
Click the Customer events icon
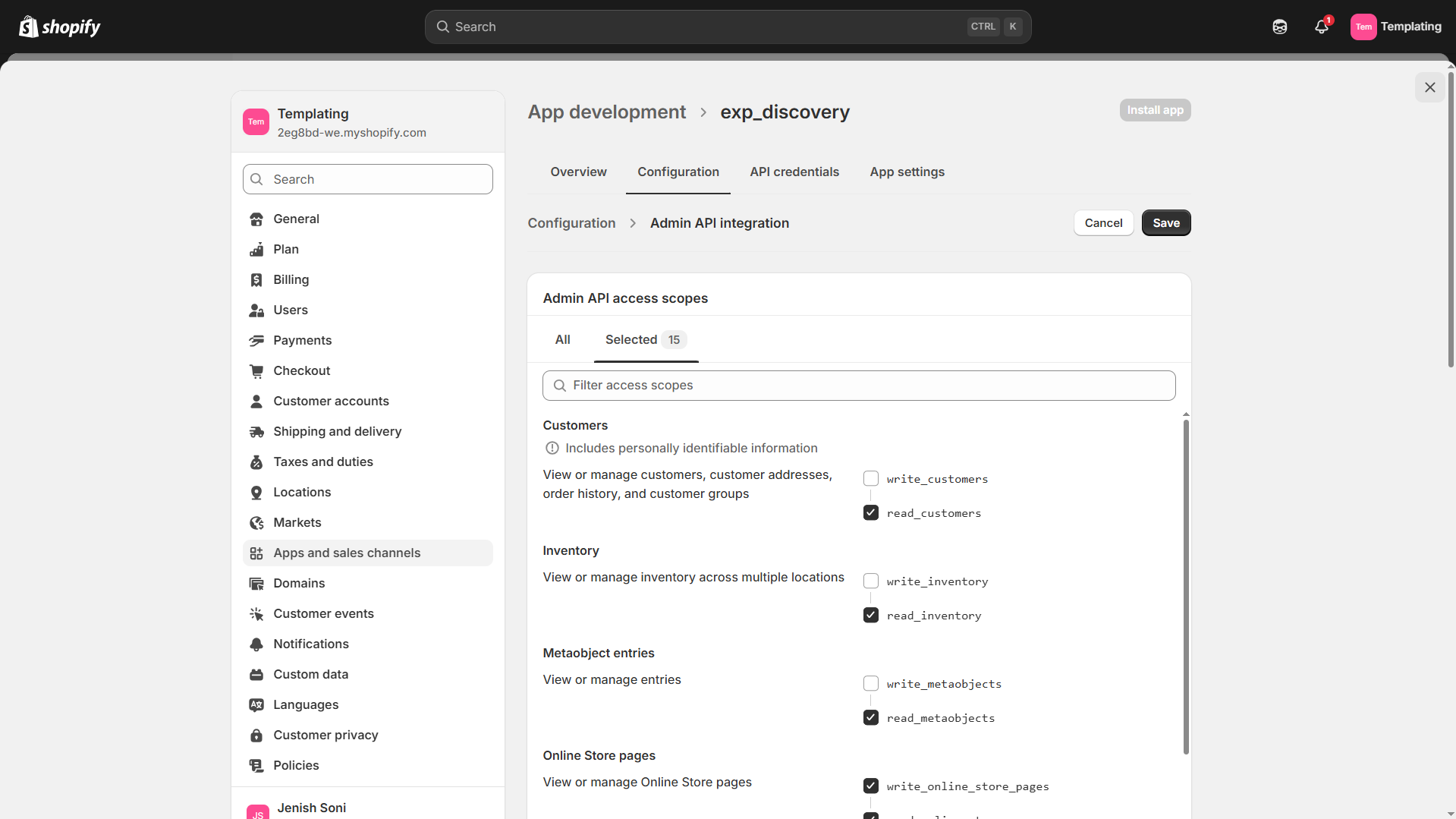[x=256, y=614]
